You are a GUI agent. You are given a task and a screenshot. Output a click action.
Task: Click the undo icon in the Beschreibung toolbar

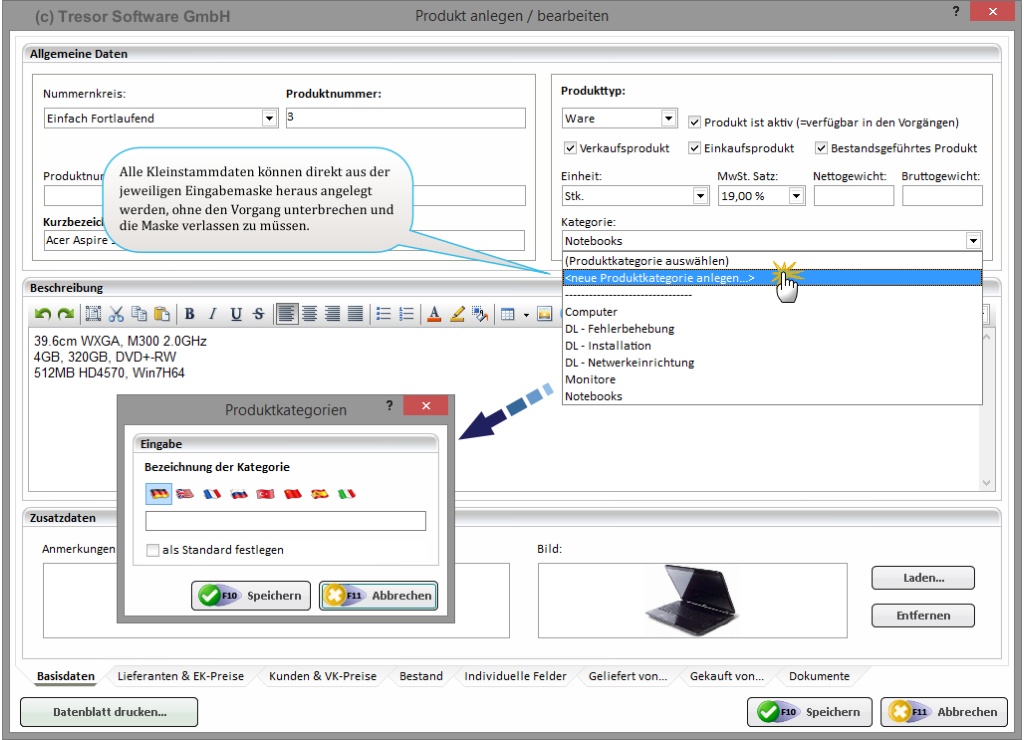pos(42,314)
